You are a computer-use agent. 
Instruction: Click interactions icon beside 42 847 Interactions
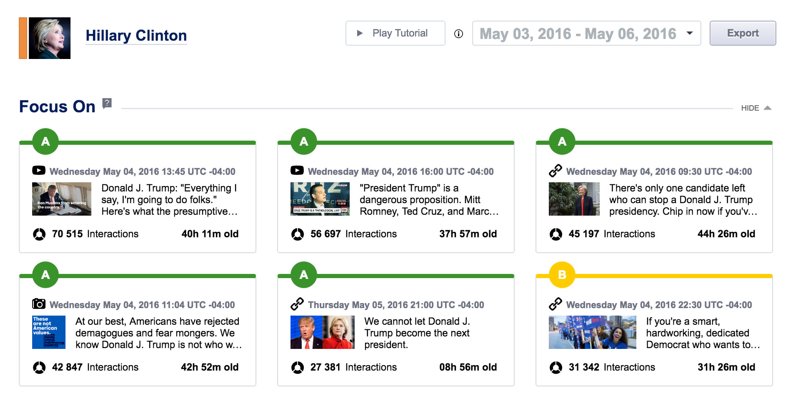click(39, 367)
